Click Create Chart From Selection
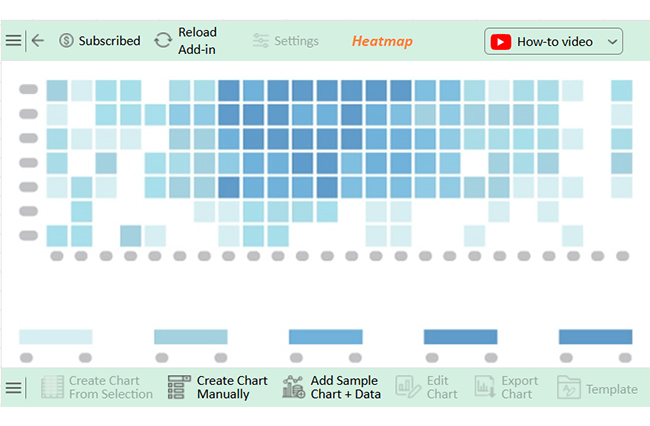 tap(98, 388)
